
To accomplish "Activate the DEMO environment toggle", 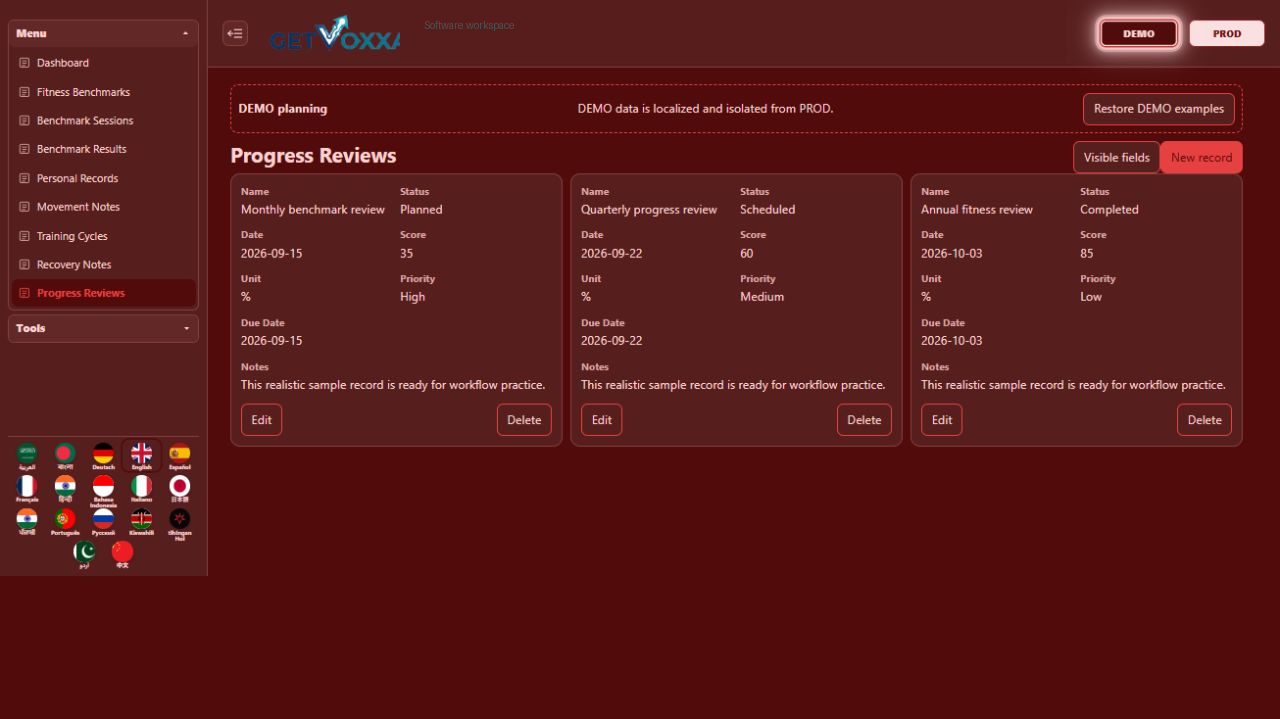I will click(x=1139, y=33).
